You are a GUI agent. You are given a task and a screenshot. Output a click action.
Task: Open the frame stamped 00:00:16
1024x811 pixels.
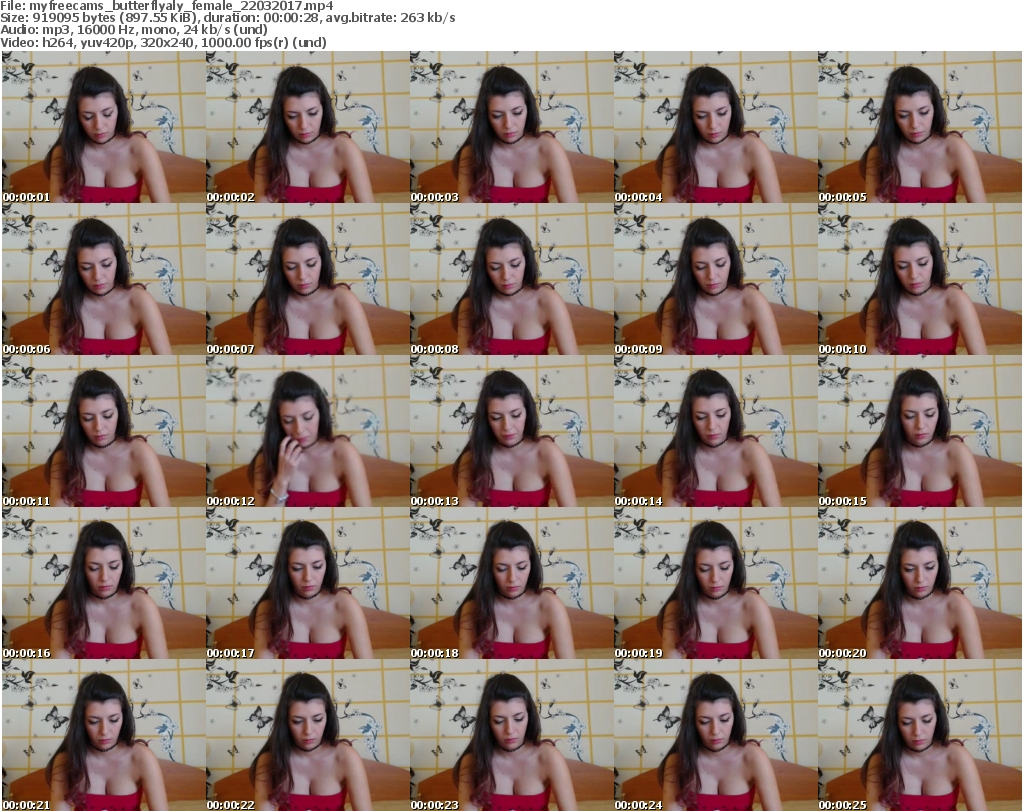click(104, 584)
